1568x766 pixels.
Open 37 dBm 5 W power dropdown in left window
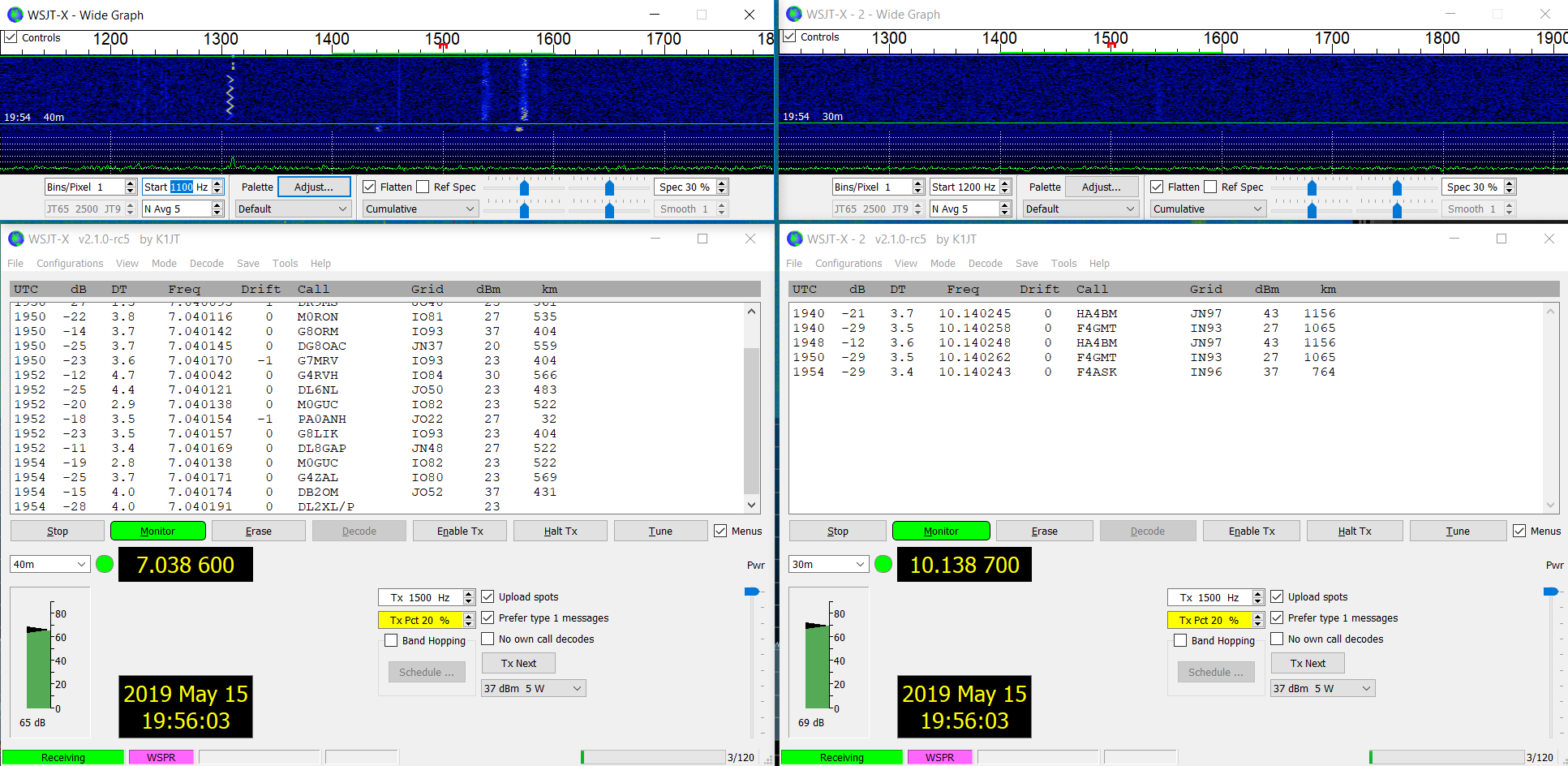pos(533,688)
